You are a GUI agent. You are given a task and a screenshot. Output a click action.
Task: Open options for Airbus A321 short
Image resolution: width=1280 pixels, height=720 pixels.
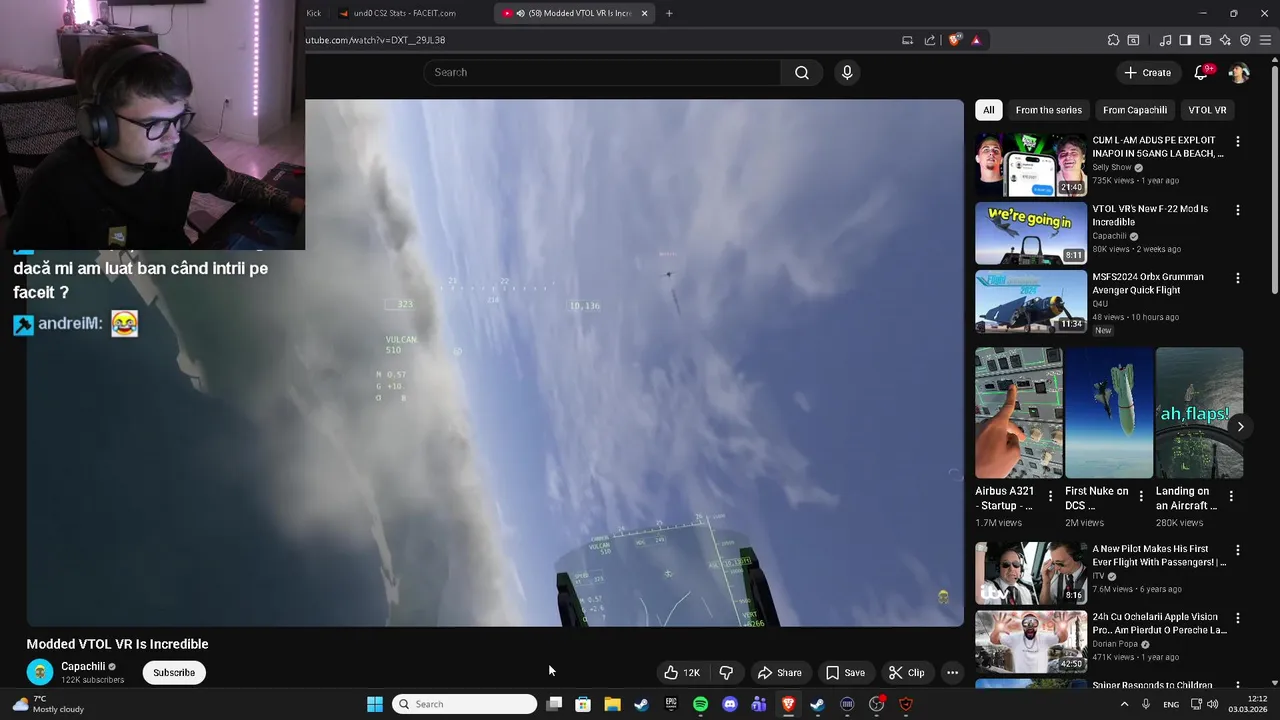point(1050,496)
